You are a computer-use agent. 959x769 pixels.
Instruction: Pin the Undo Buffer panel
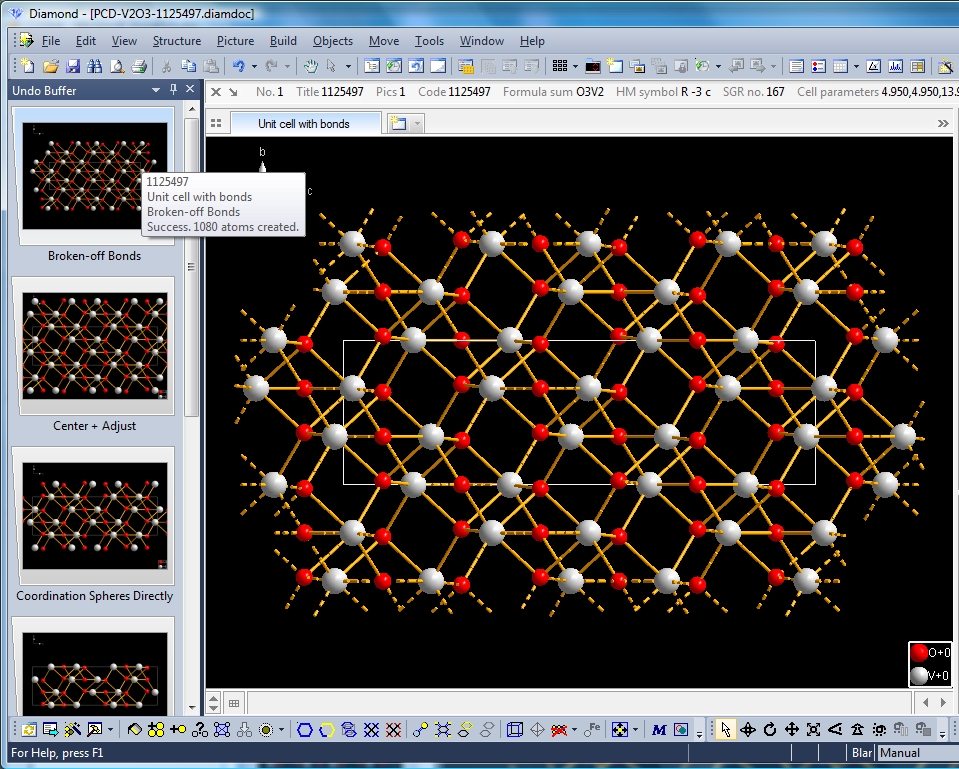(x=173, y=90)
